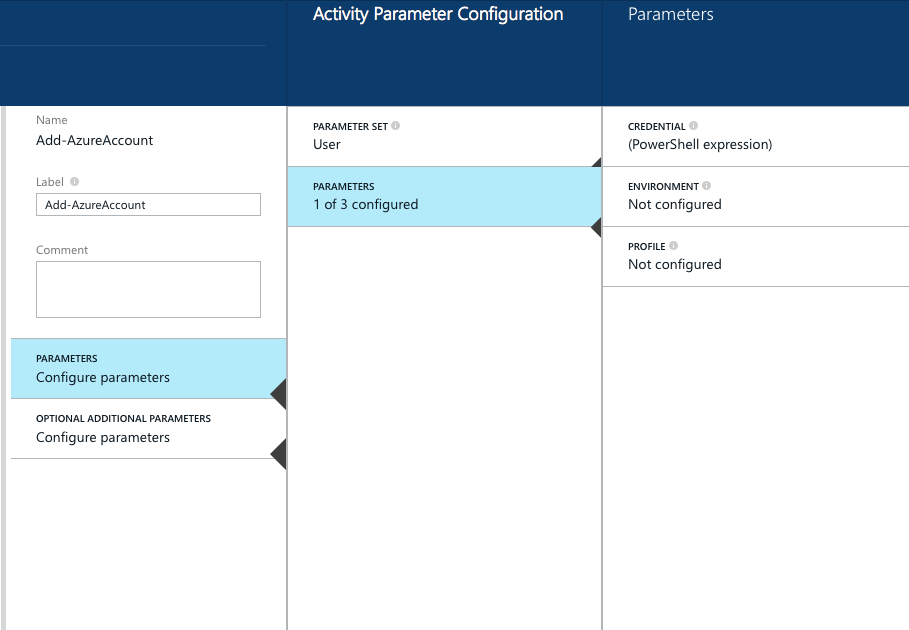Open the PARAMETERS Configure parameters row

click(x=148, y=369)
